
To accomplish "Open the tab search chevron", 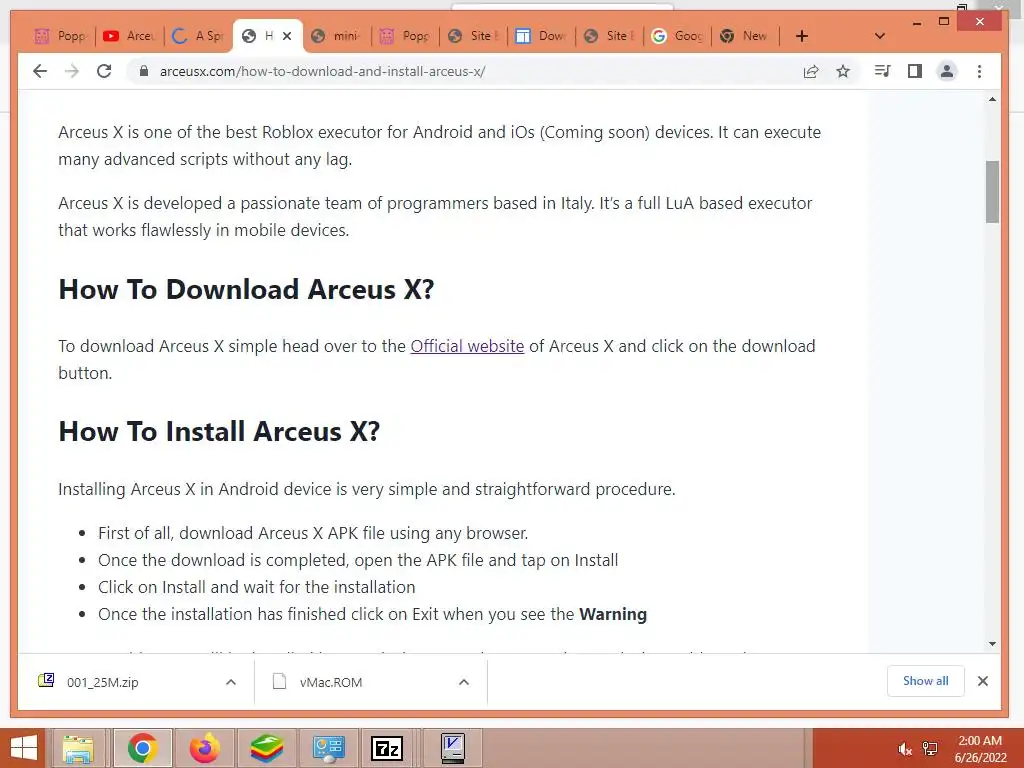I will [x=880, y=36].
